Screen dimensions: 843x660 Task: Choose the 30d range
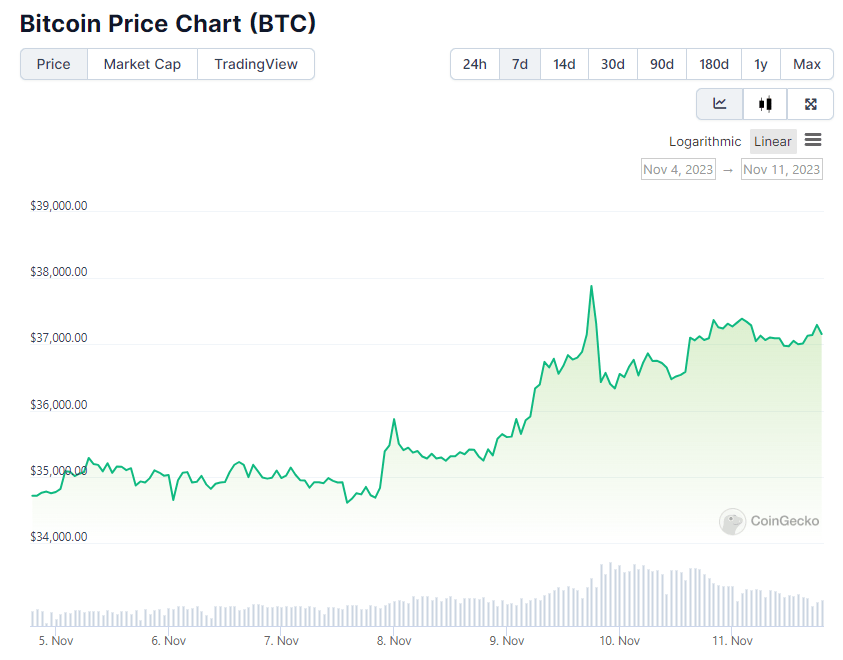coord(613,64)
